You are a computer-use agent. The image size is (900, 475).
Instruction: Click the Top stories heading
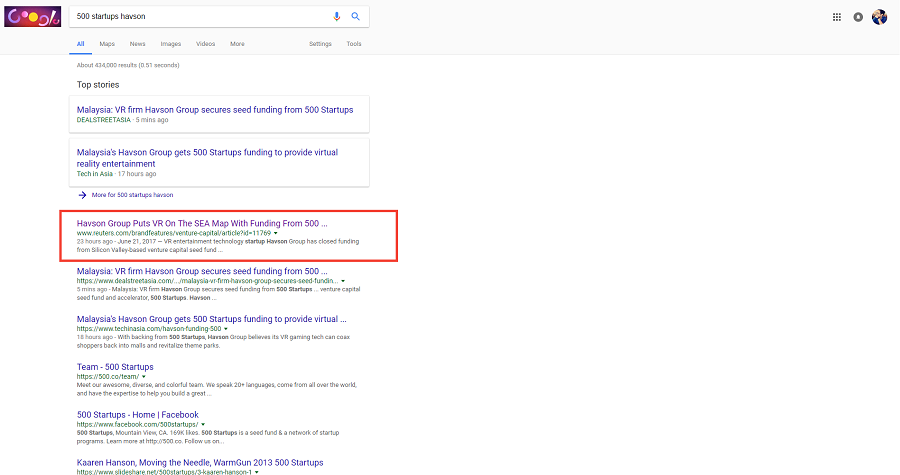(98, 85)
